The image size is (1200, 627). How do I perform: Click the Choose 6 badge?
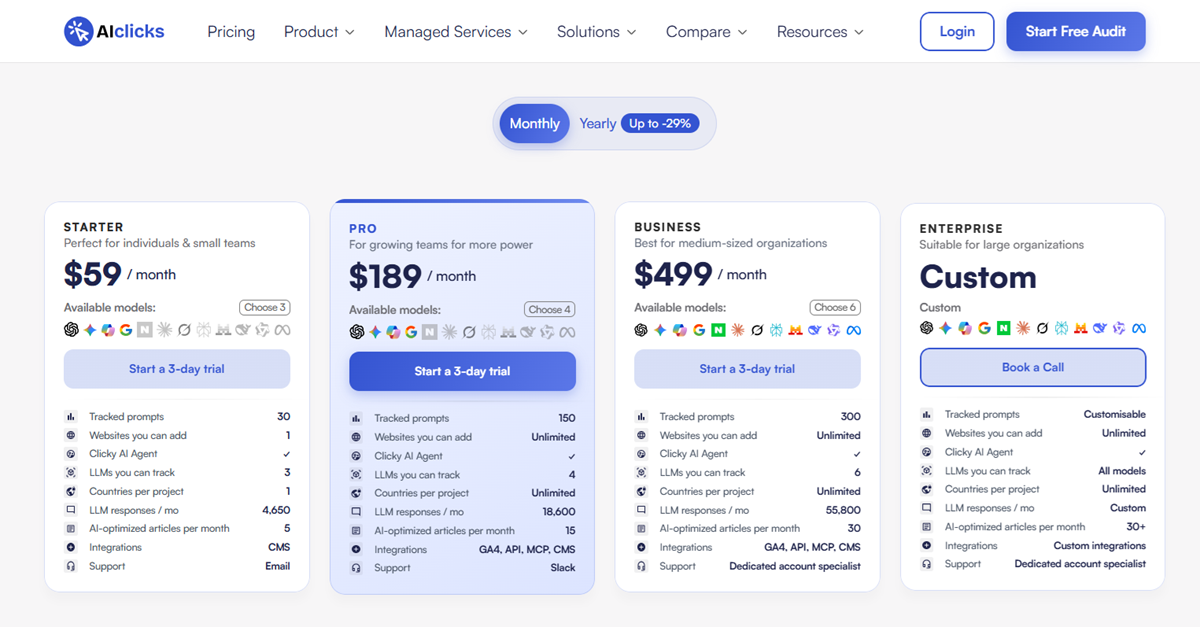click(835, 307)
